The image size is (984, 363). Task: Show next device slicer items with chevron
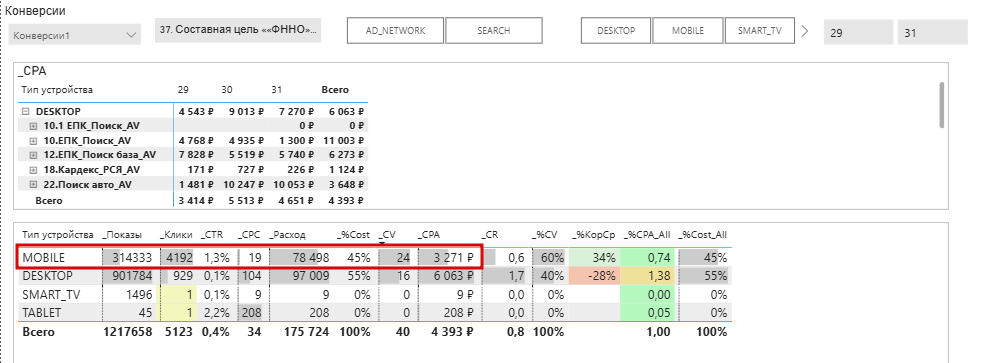[x=805, y=30]
